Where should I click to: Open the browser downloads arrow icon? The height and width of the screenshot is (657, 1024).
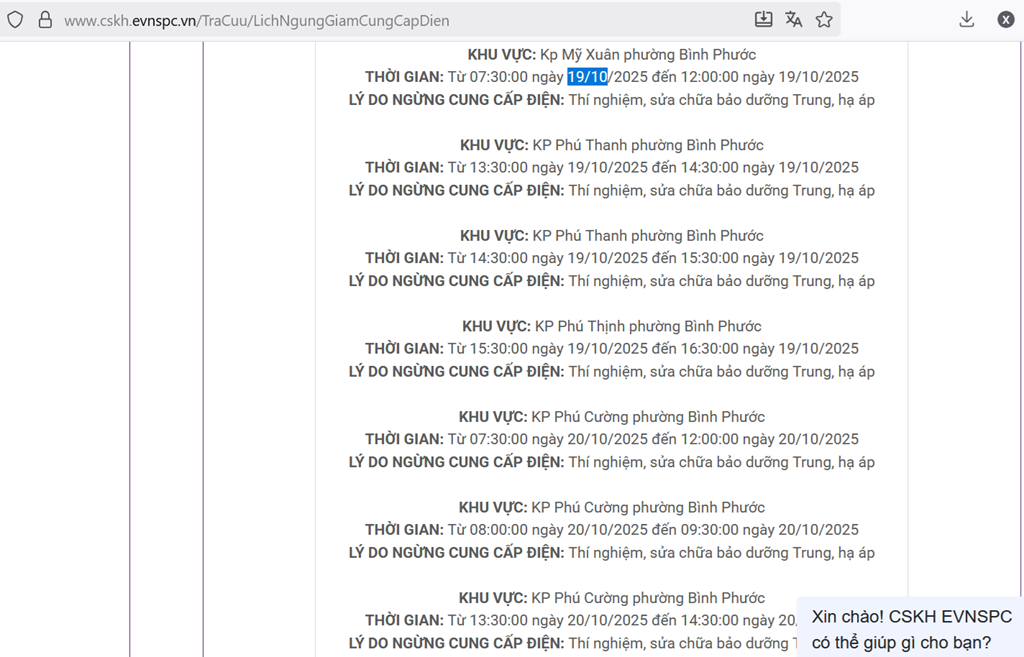pyautogui.click(x=966, y=20)
